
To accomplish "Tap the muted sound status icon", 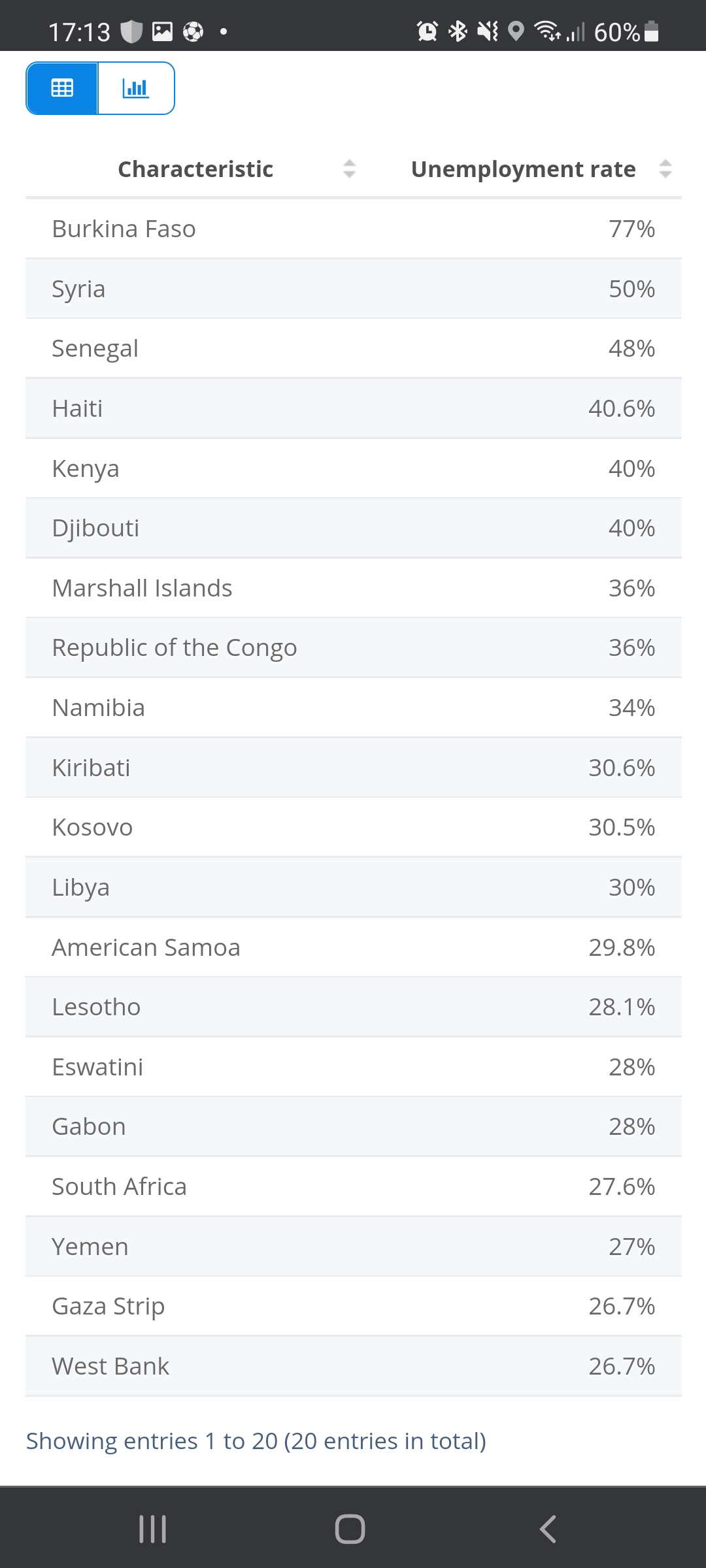I will [488, 31].
